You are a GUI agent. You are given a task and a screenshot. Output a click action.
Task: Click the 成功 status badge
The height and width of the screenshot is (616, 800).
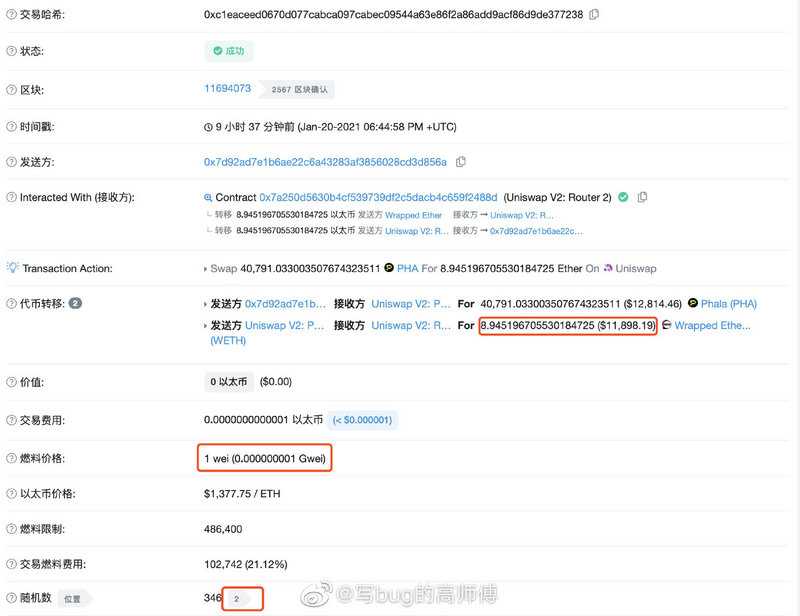229,50
